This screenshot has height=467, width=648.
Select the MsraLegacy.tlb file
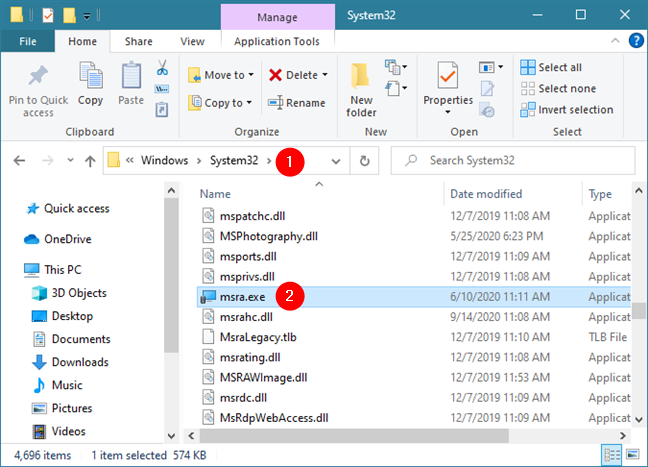tap(258, 337)
